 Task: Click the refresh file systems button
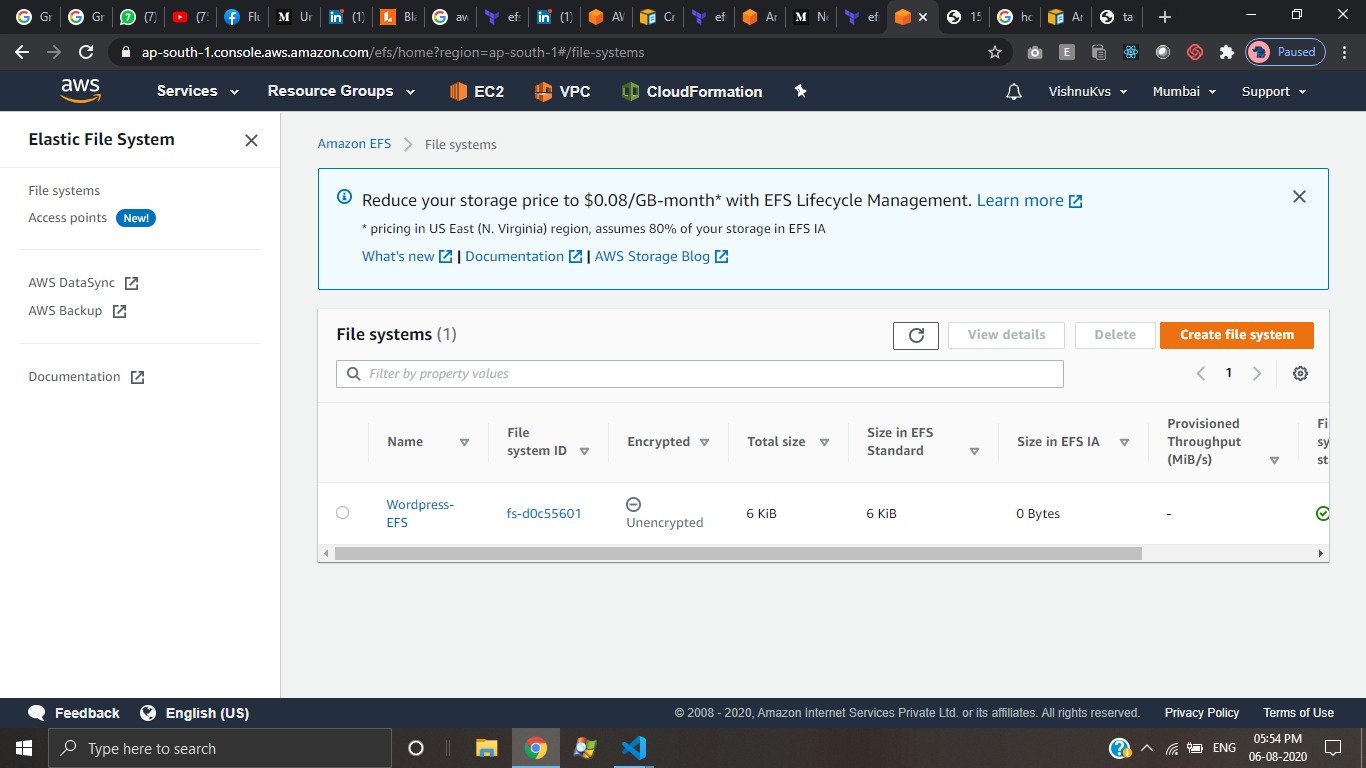(916, 335)
